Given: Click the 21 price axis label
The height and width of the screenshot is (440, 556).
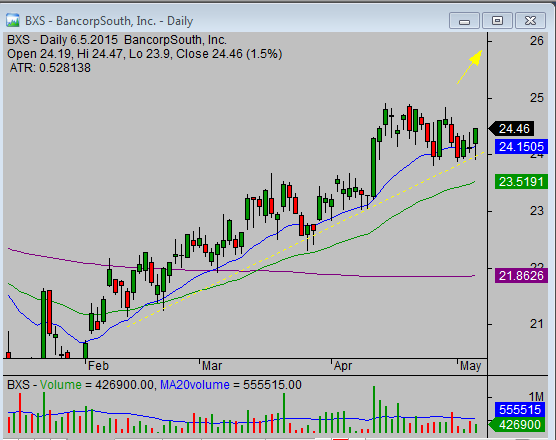Looking at the screenshot, I should pyautogui.click(x=536, y=324).
